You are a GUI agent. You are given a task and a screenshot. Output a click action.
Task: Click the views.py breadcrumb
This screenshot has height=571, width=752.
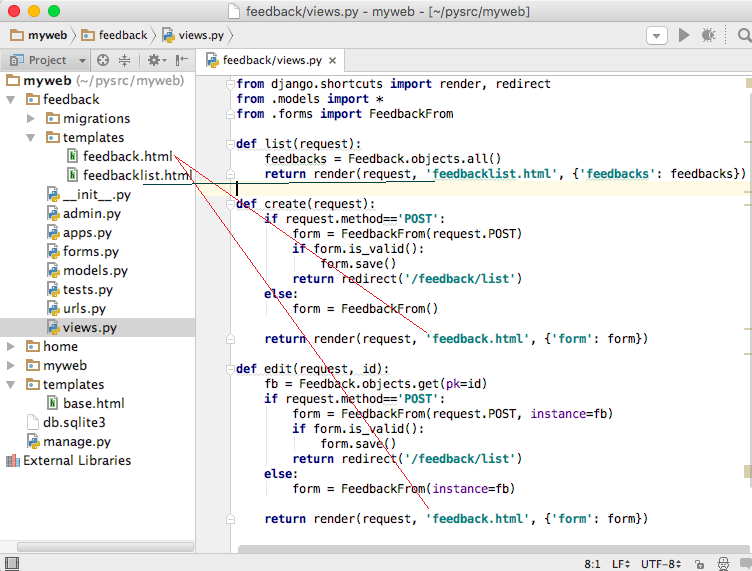[193, 35]
